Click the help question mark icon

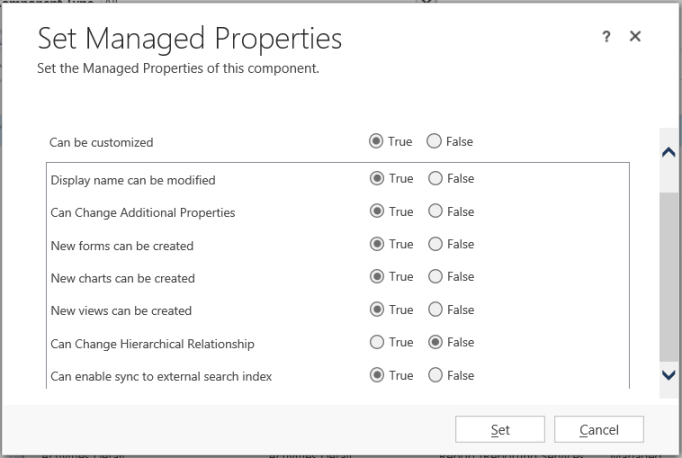[606, 37]
